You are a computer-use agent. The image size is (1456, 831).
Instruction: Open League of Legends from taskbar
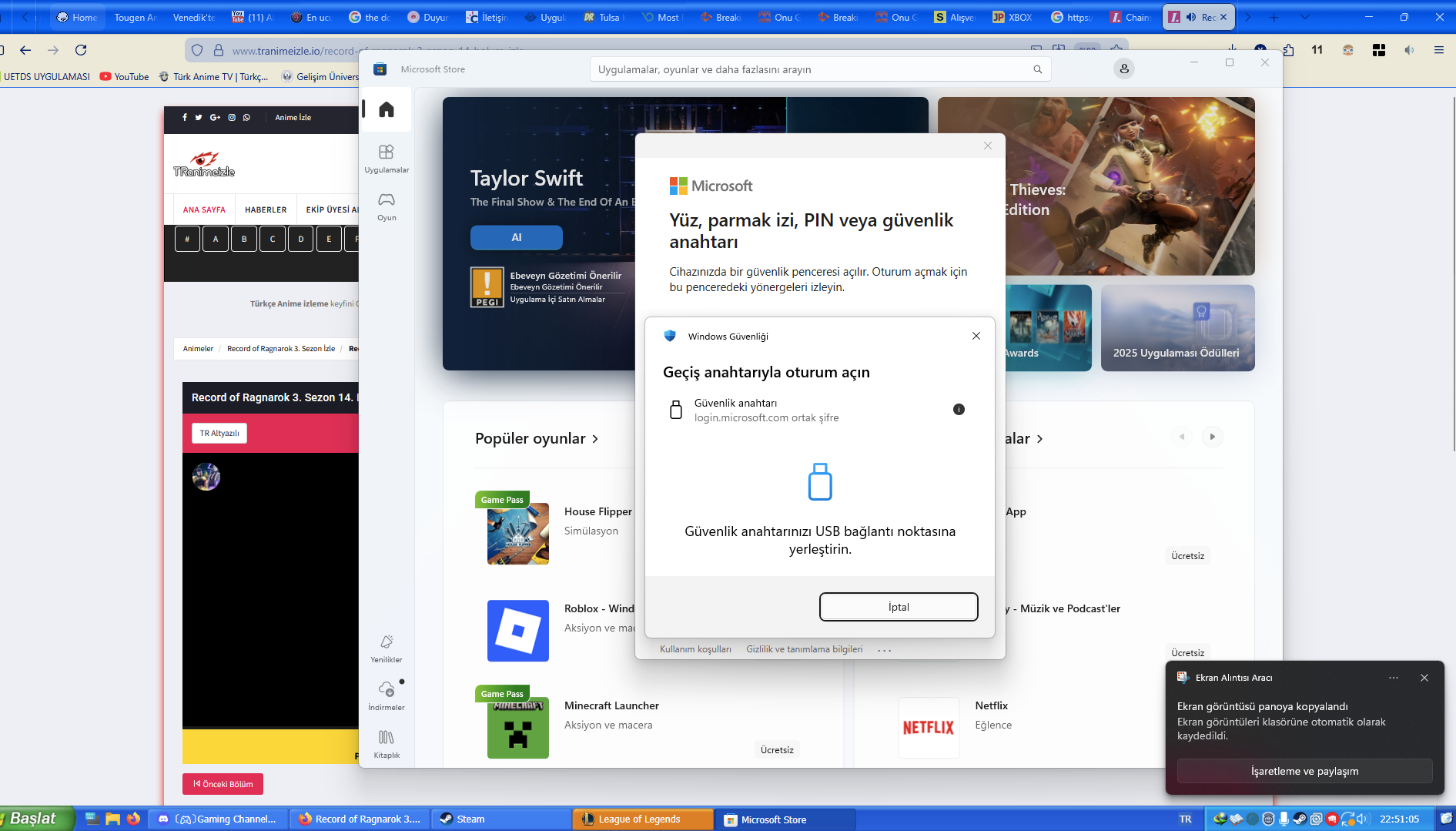pos(643,819)
